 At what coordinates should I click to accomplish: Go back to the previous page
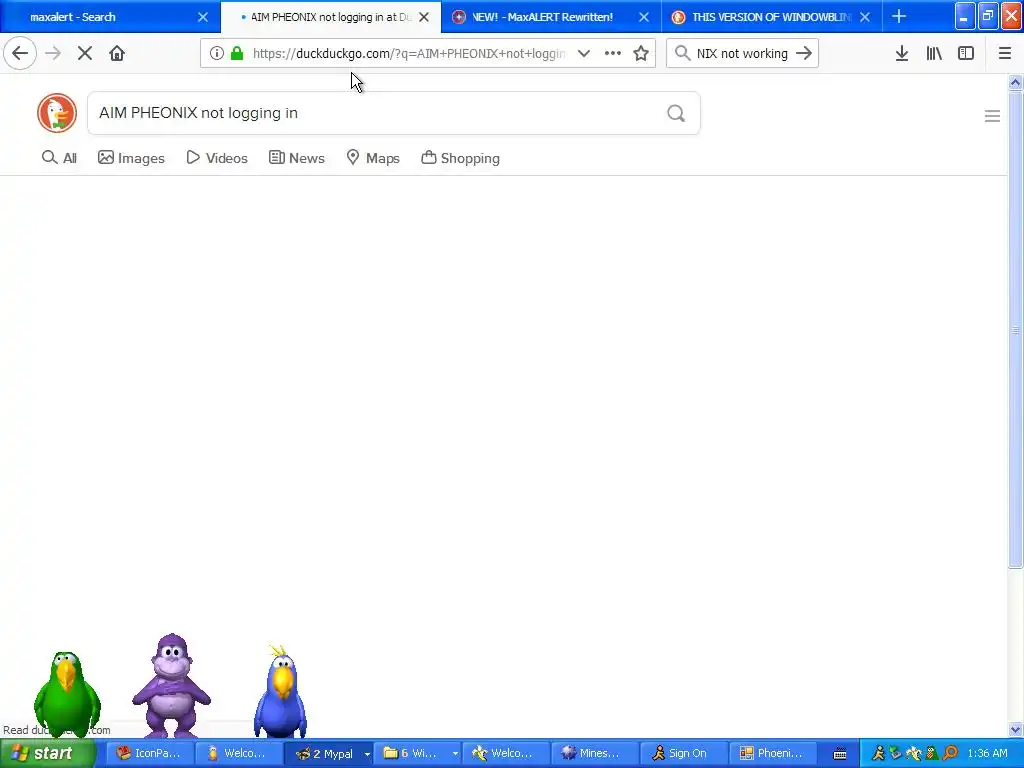20,54
